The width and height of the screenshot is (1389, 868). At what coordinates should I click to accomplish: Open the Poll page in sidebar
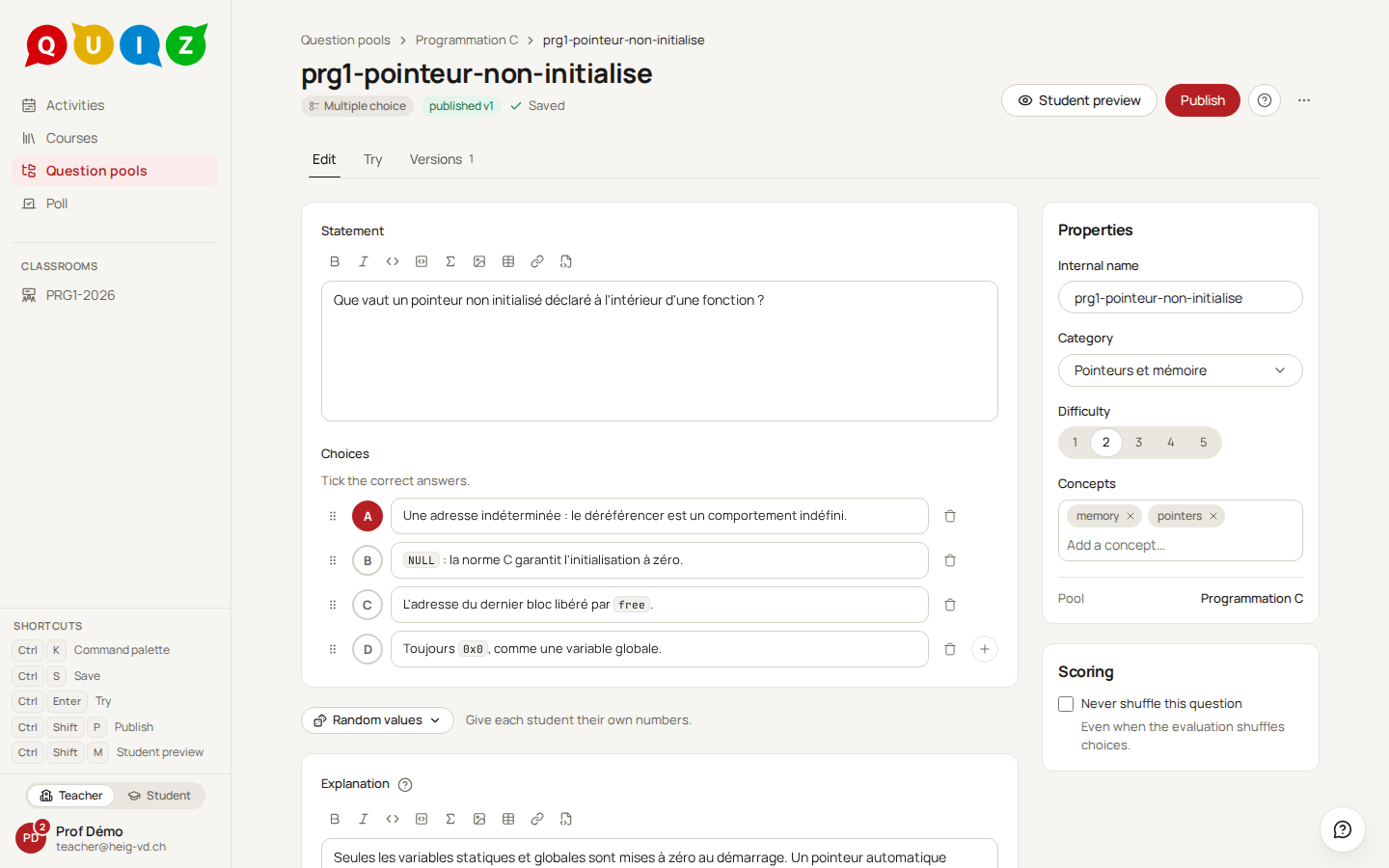click(116, 203)
